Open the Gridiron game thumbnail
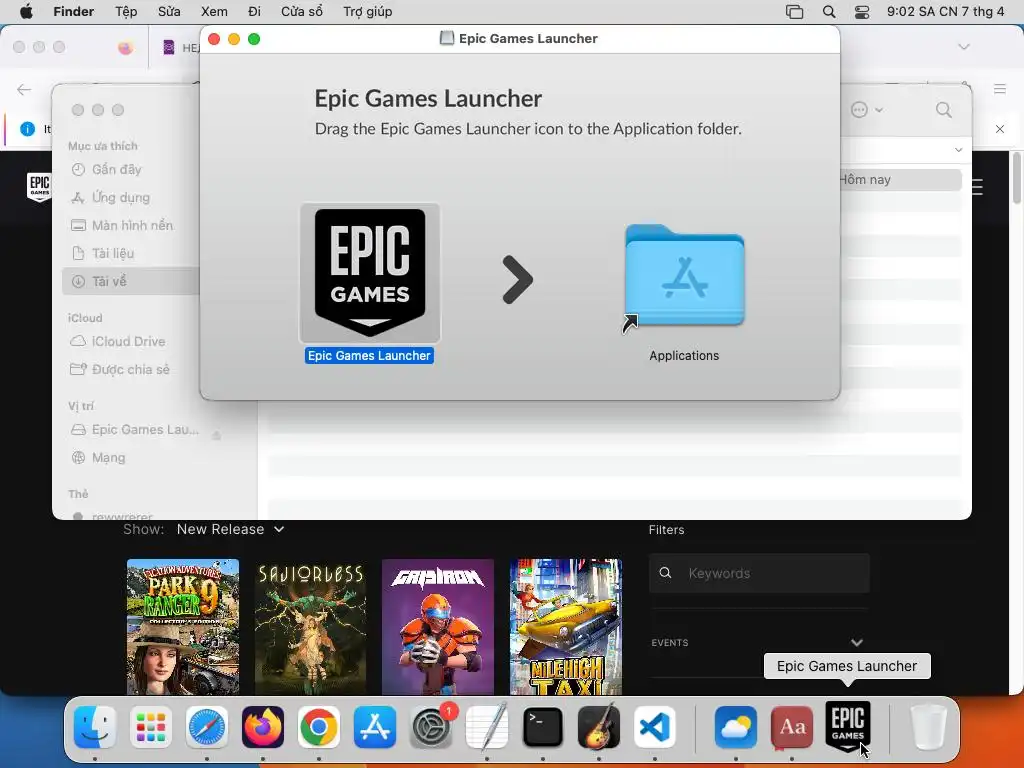This screenshot has height=768, width=1024. pos(438,626)
